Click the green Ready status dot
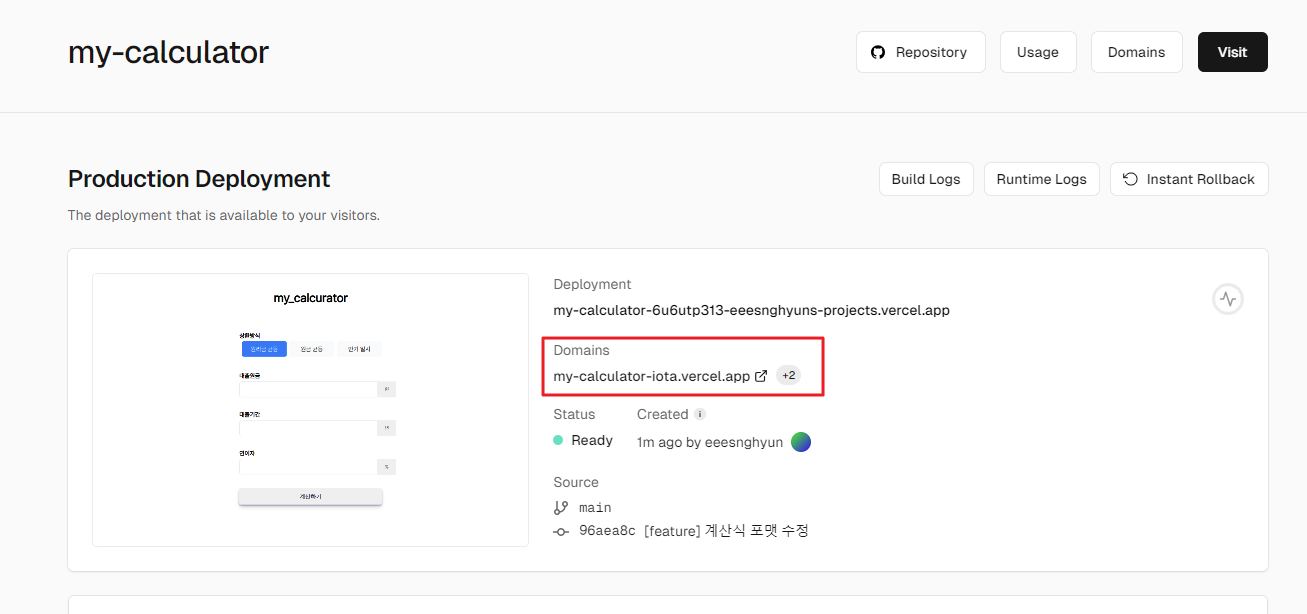This screenshot has width=1307, height=614. (558, 441)
